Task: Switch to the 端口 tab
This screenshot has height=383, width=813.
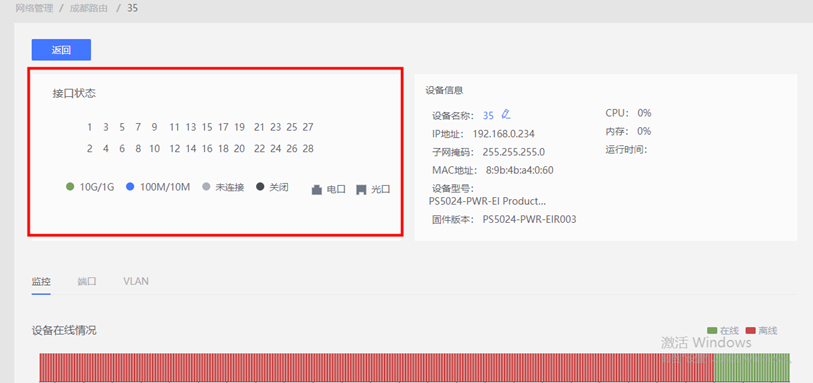Action: [x=87, y=281]
